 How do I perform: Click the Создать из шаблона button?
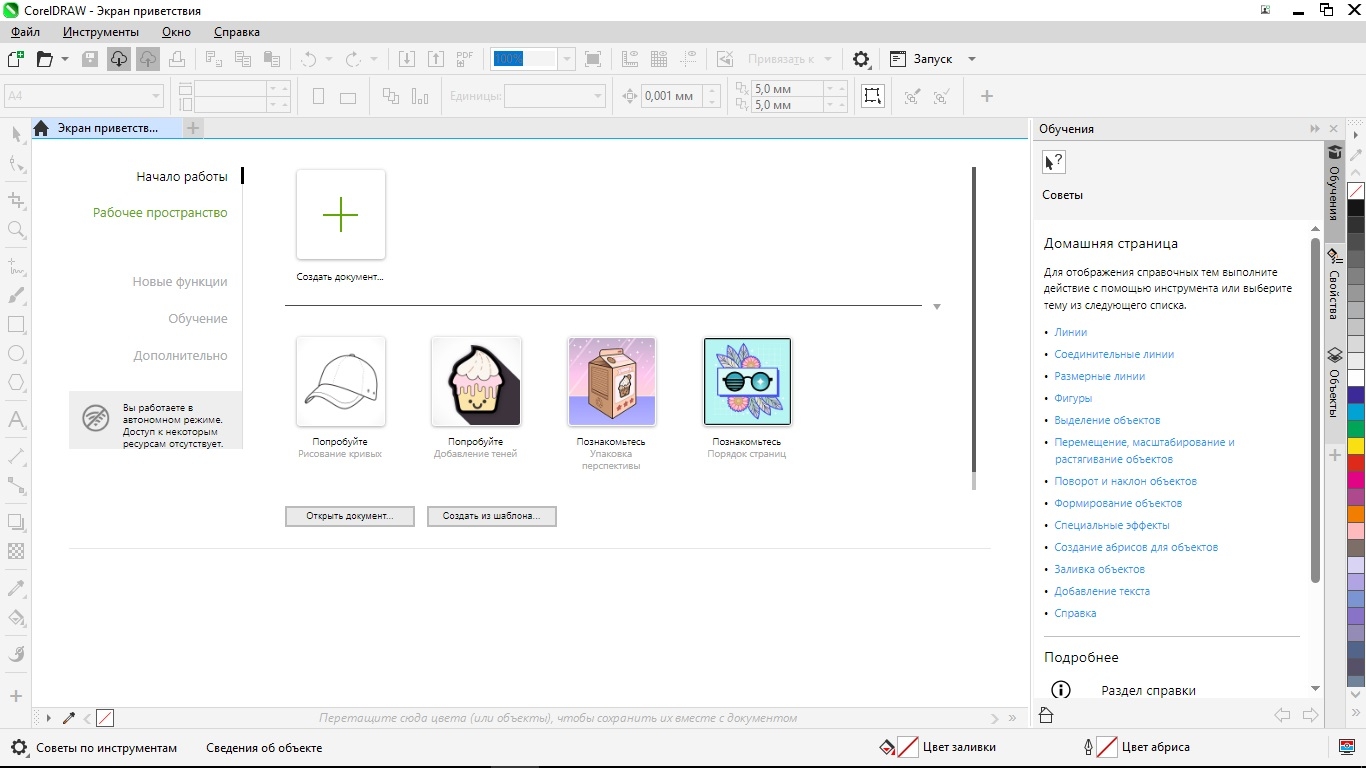[491, 516]
